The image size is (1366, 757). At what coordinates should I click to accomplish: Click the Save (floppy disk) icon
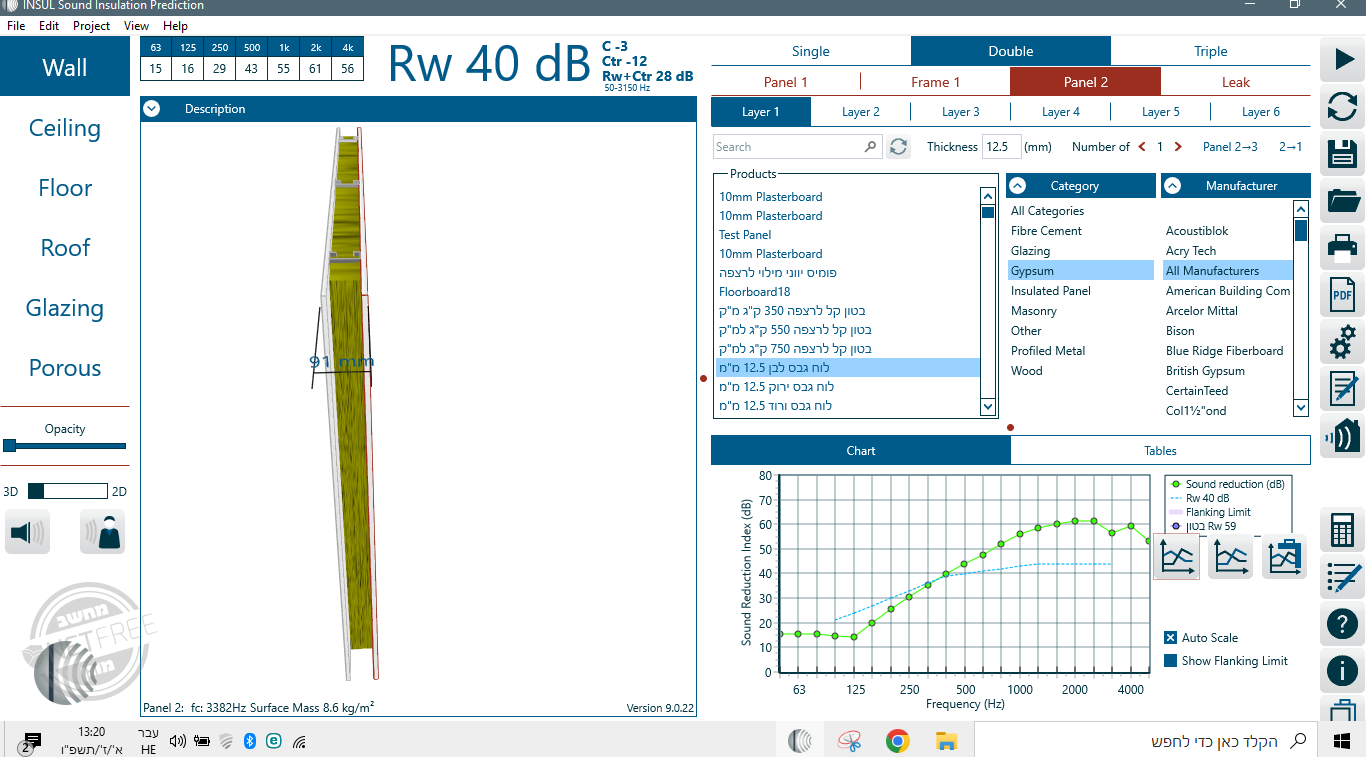[1342, 154]
